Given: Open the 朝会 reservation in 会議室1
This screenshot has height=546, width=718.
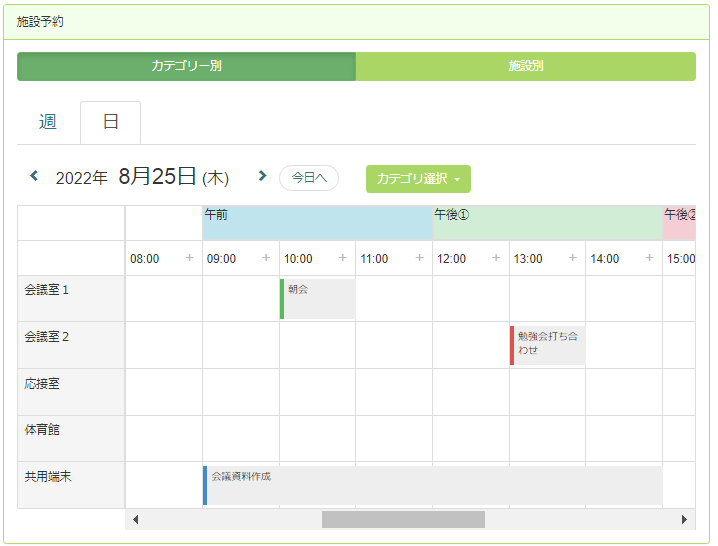Looking at the screenshot, I should 318,298.
